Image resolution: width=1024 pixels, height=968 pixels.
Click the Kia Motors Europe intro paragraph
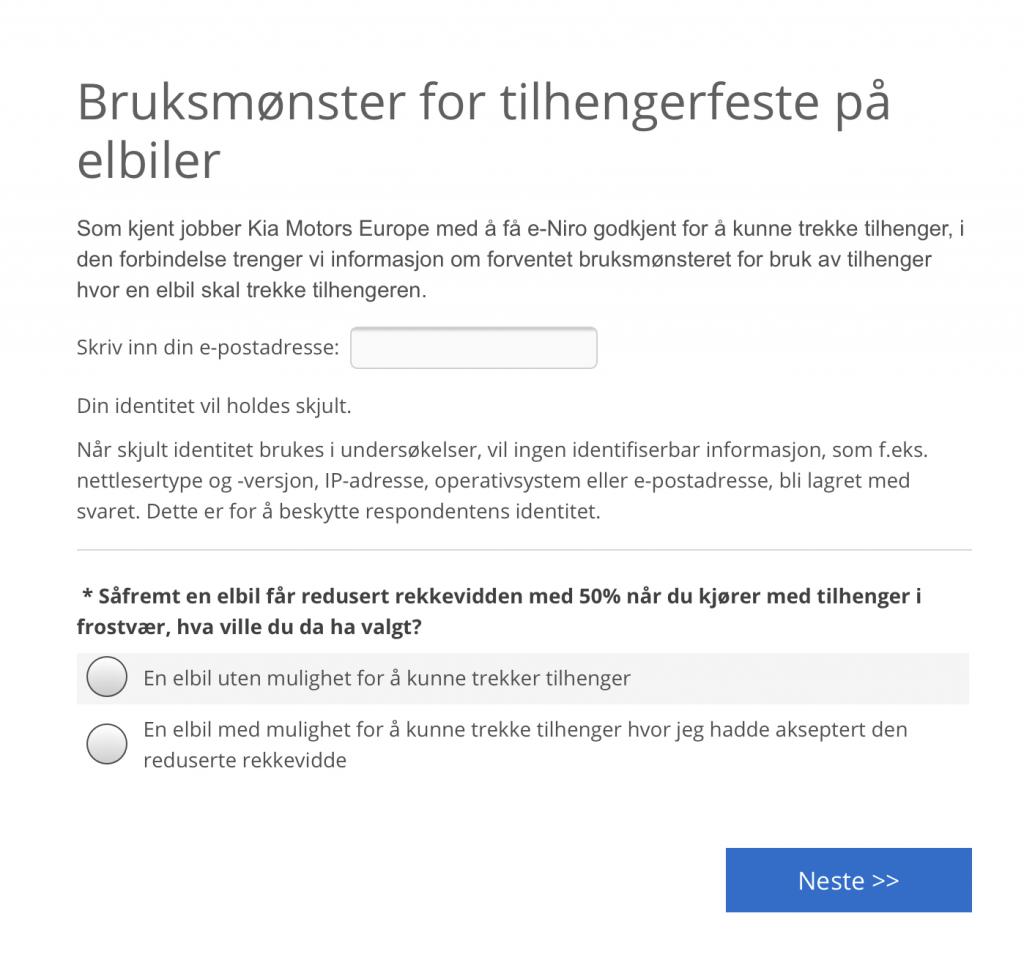pyautogui.click(x=520, y=259)
